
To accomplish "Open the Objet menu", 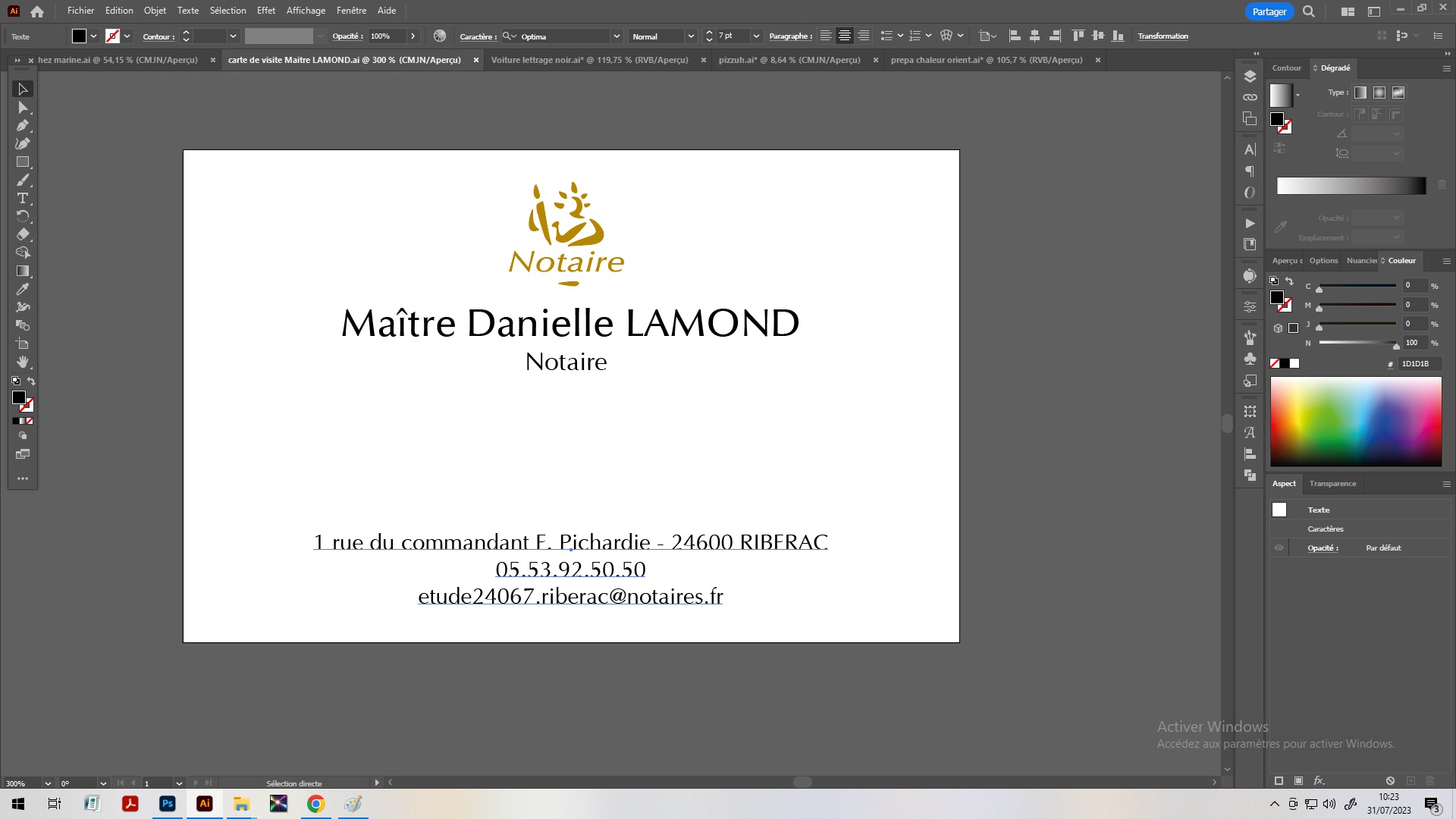I will pyautogui.click(x=155, y=11).
